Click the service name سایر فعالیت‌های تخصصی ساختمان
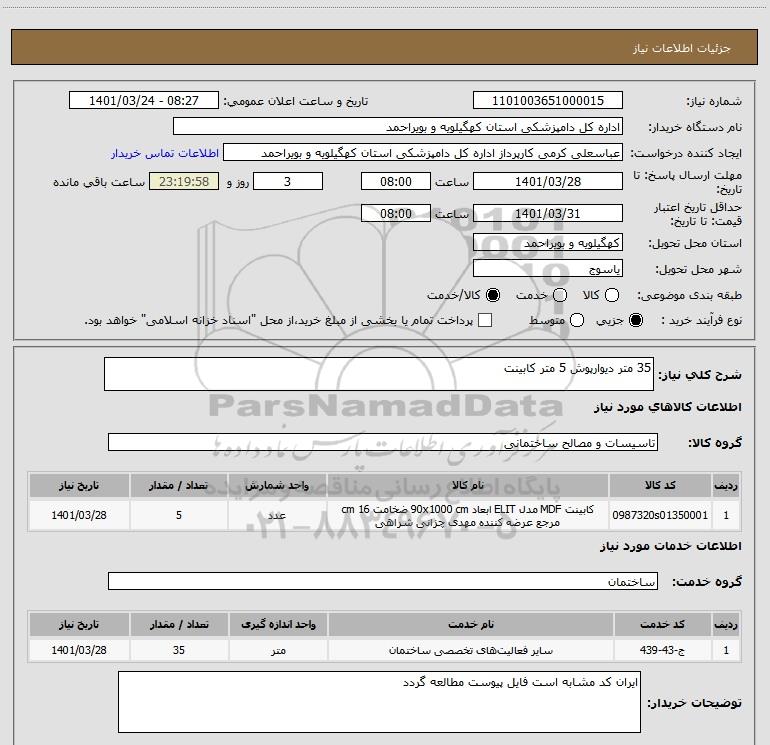The height and width of the screenshot is (745, 770). 470,650
